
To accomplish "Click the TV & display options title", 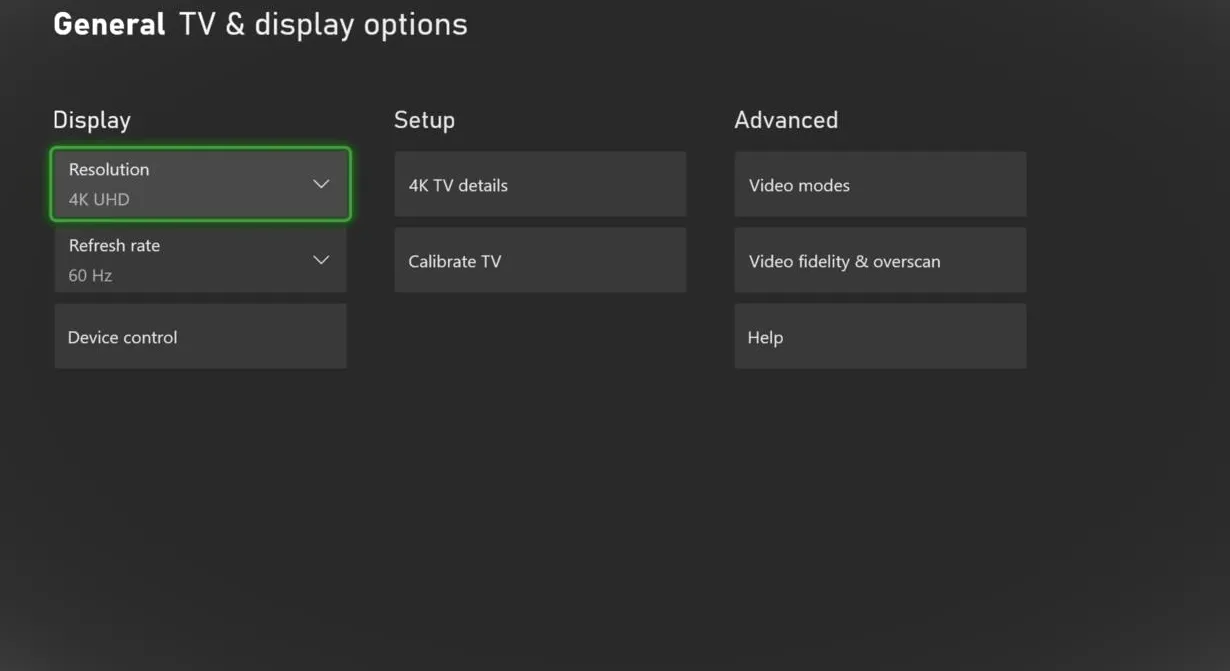I will pos(323,25).
